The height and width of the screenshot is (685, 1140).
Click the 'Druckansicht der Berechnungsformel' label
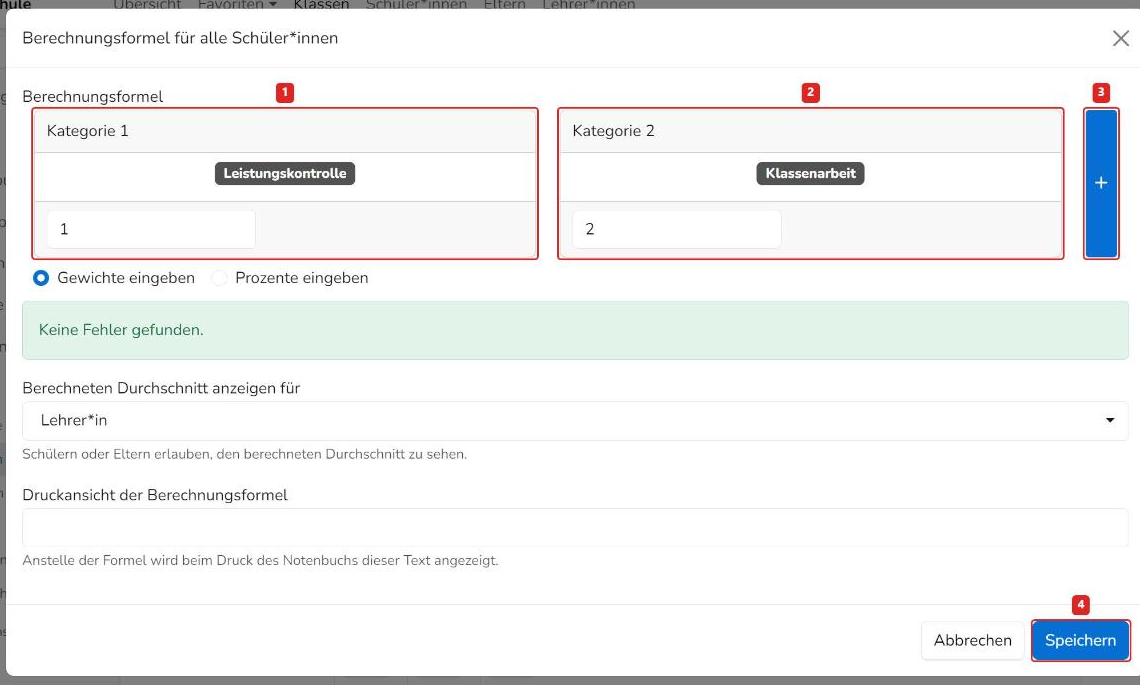155,495
